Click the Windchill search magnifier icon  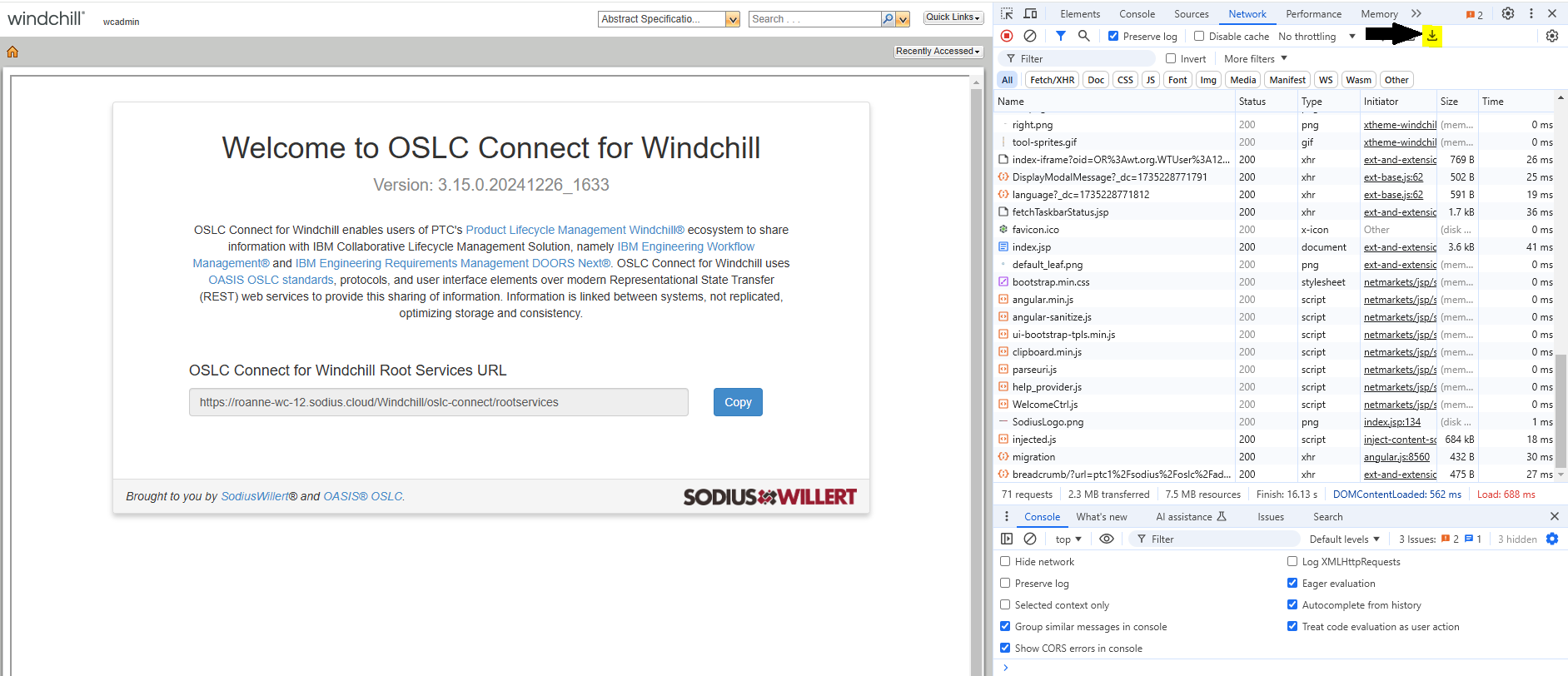[888, 19]
